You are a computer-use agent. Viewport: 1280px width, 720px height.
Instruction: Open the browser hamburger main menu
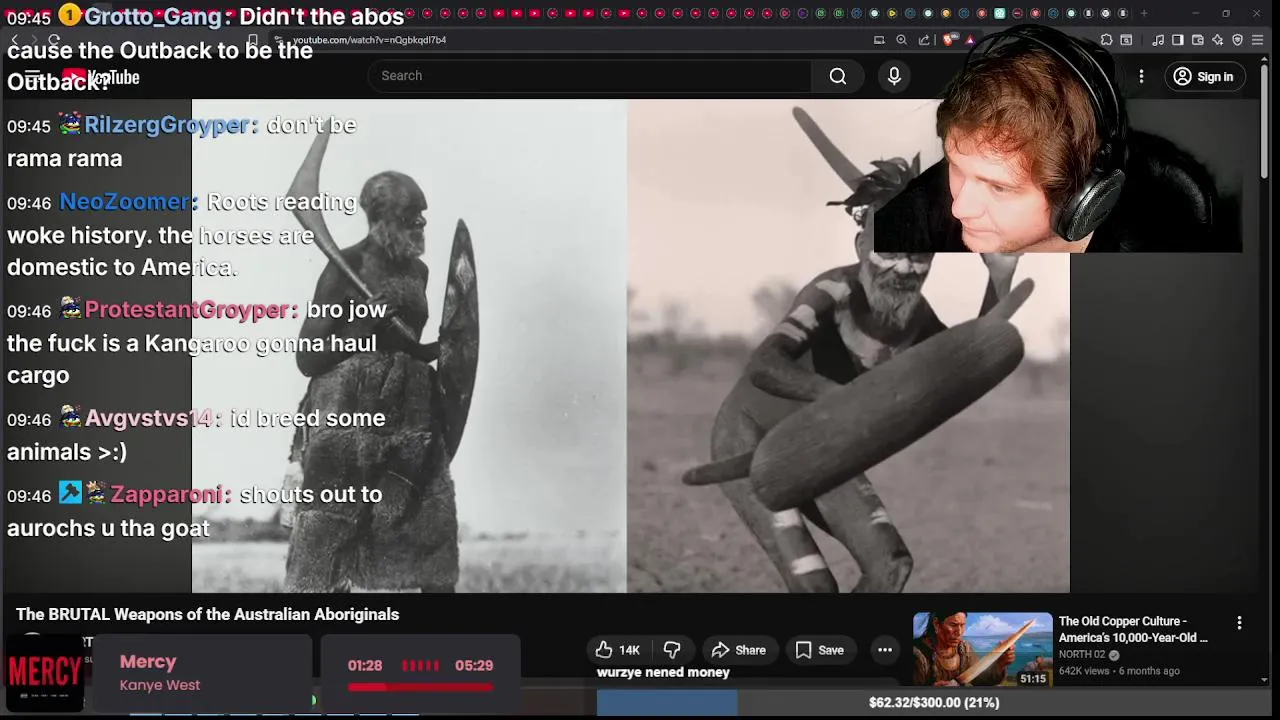(1258, 40)
